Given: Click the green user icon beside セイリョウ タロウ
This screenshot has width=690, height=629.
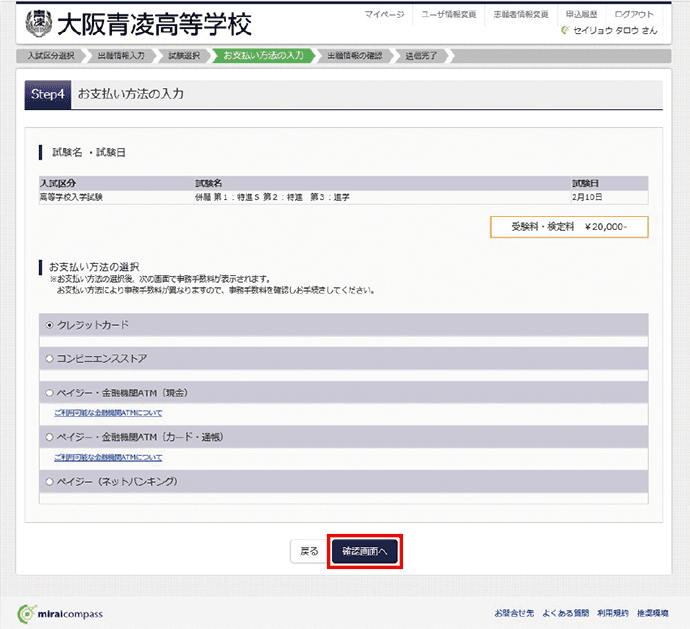Looking at the screenshot, I should pyautogui.click(x=565, y=30).
